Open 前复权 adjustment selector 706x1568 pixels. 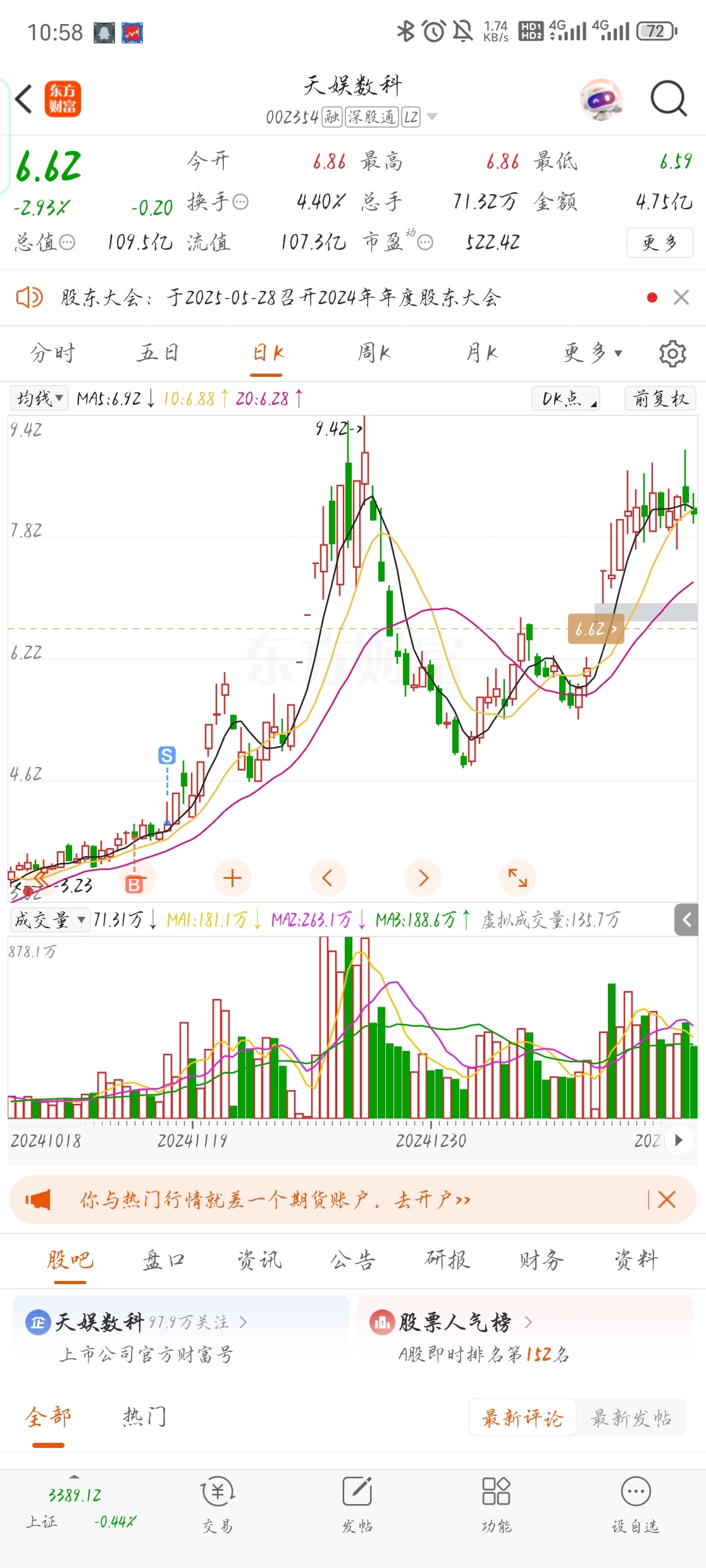coord(660,398)
